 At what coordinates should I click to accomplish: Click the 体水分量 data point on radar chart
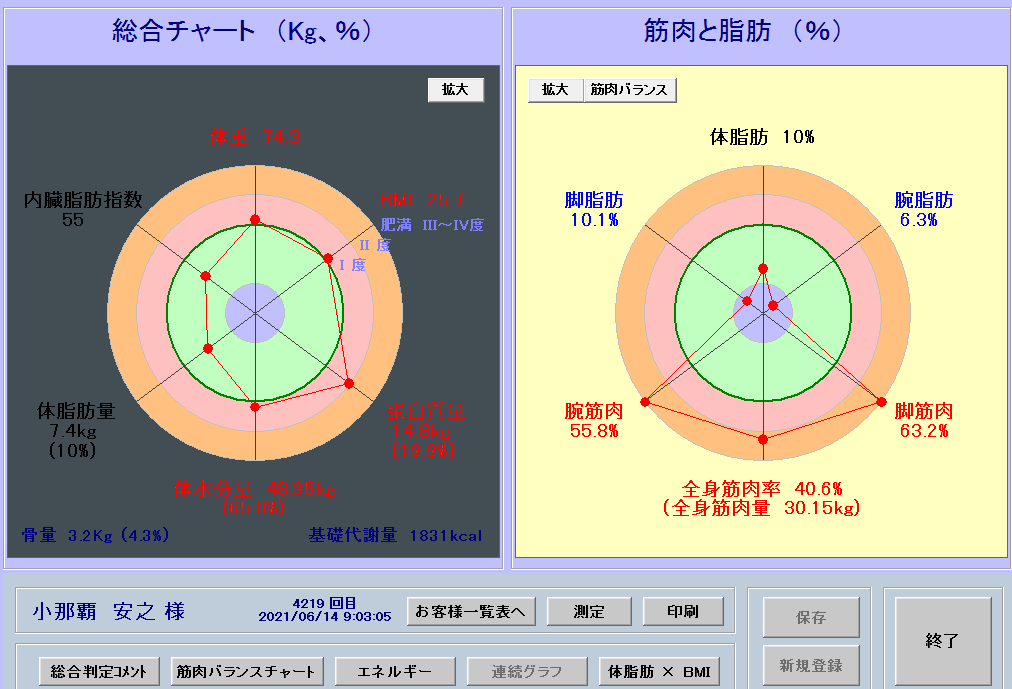255,407
